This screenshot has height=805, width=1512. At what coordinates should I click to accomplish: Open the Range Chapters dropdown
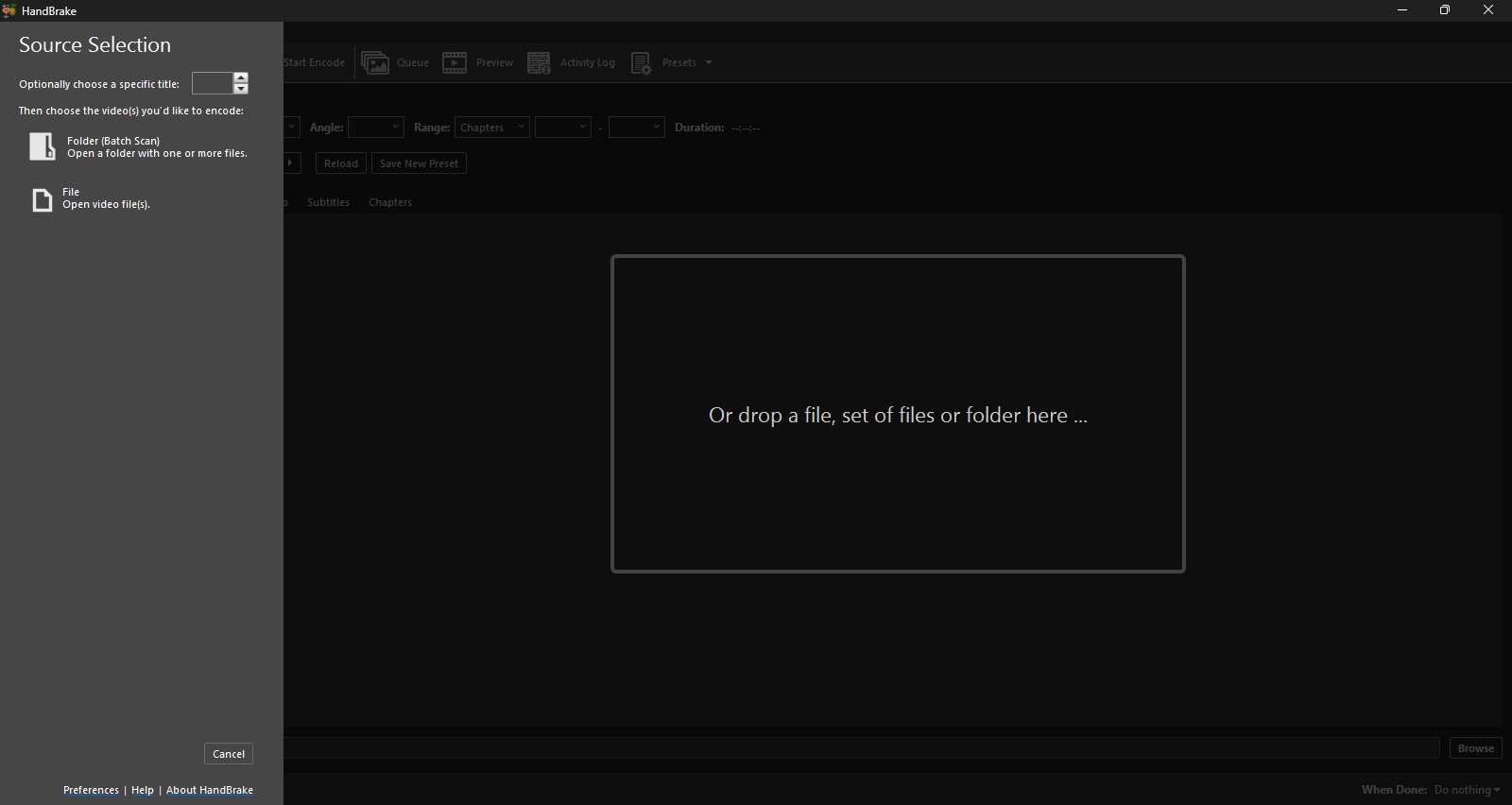pos(492,128)
